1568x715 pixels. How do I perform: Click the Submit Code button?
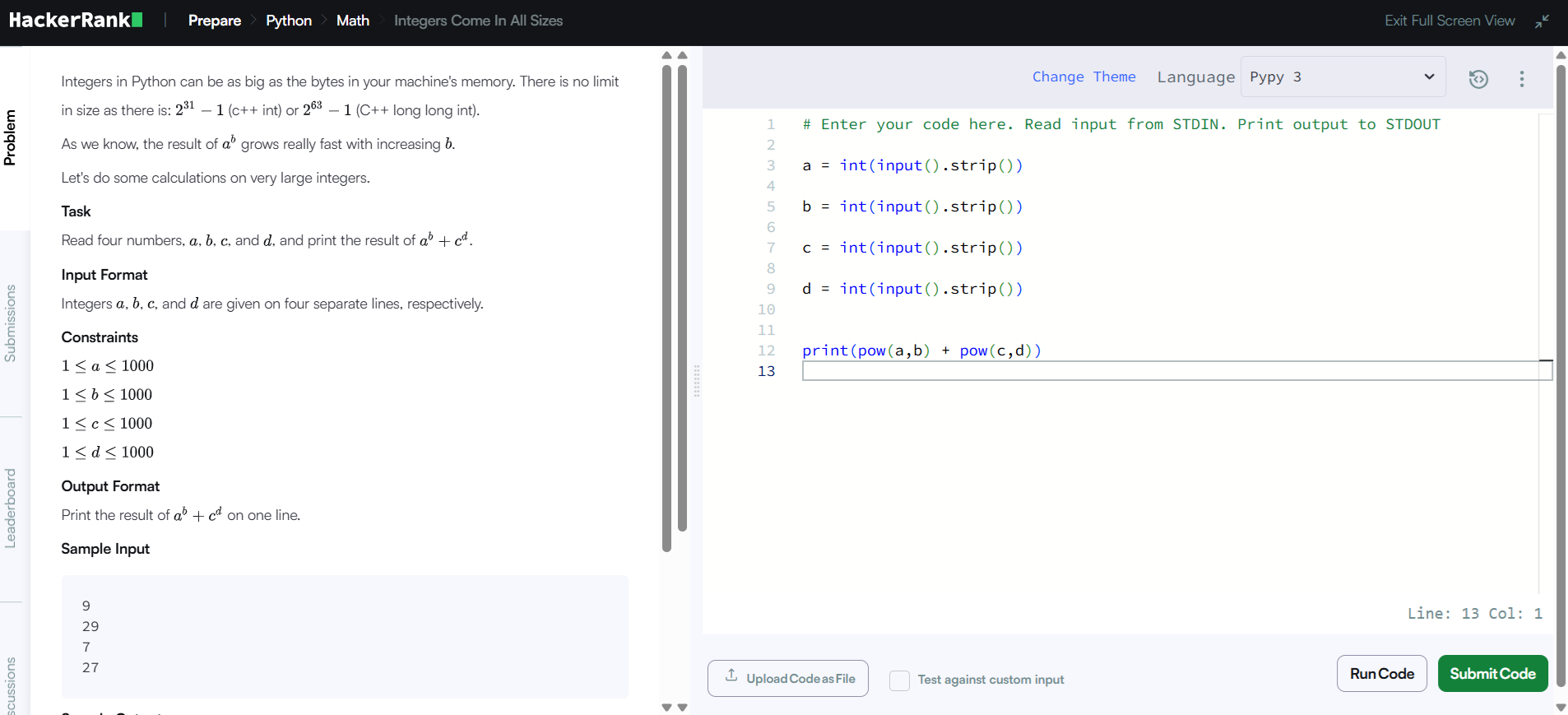(1493, 674)
